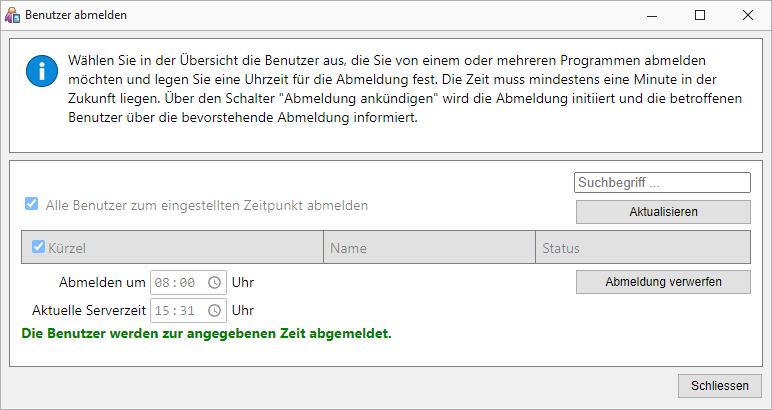Image resolution: width=772 pixels, height=410 pixels.
Task: Open clock picker for Abmelden um time
Action: (215, 283)
